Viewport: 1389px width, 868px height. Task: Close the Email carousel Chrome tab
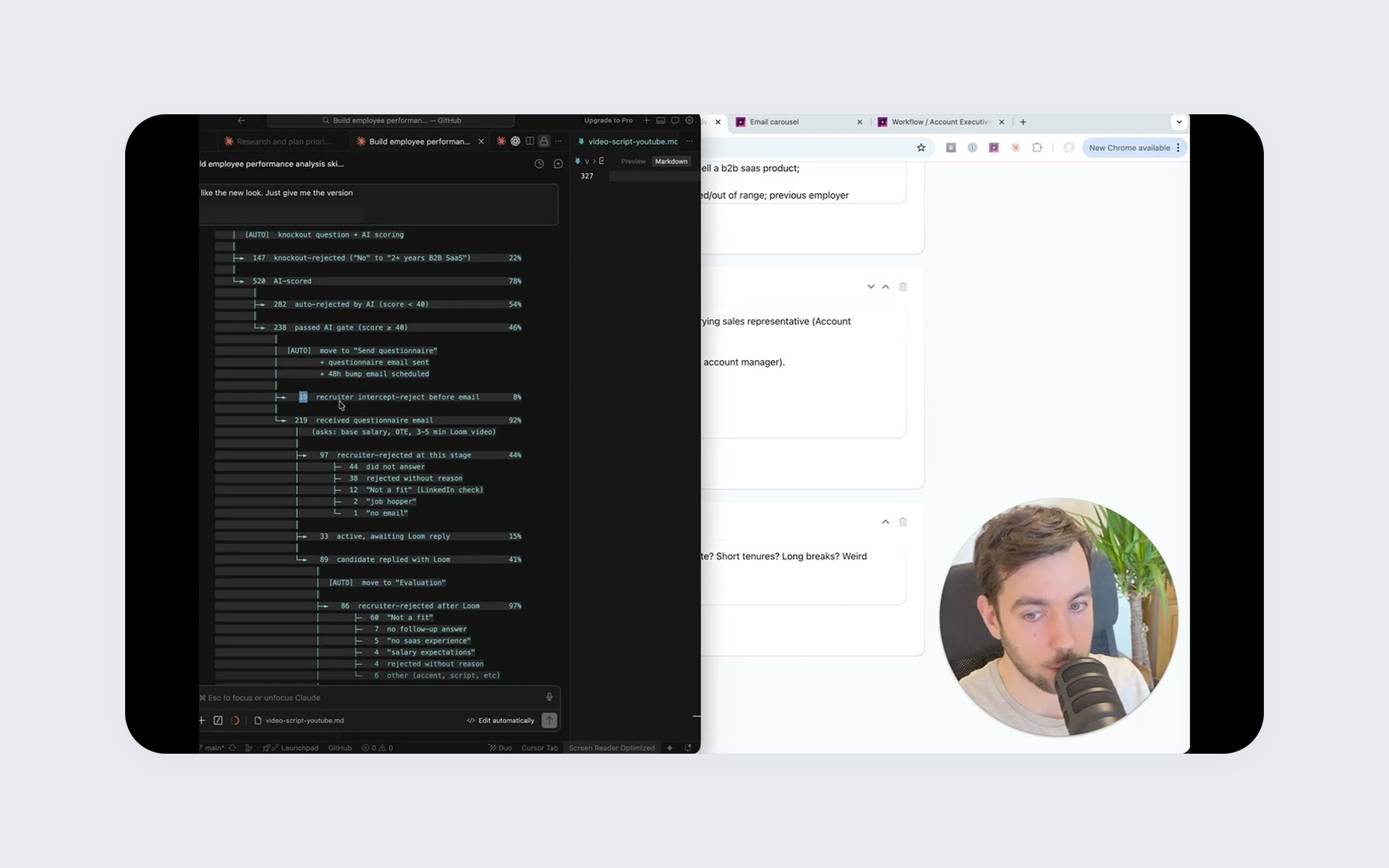pyautogui.click(x=859, y=122)
